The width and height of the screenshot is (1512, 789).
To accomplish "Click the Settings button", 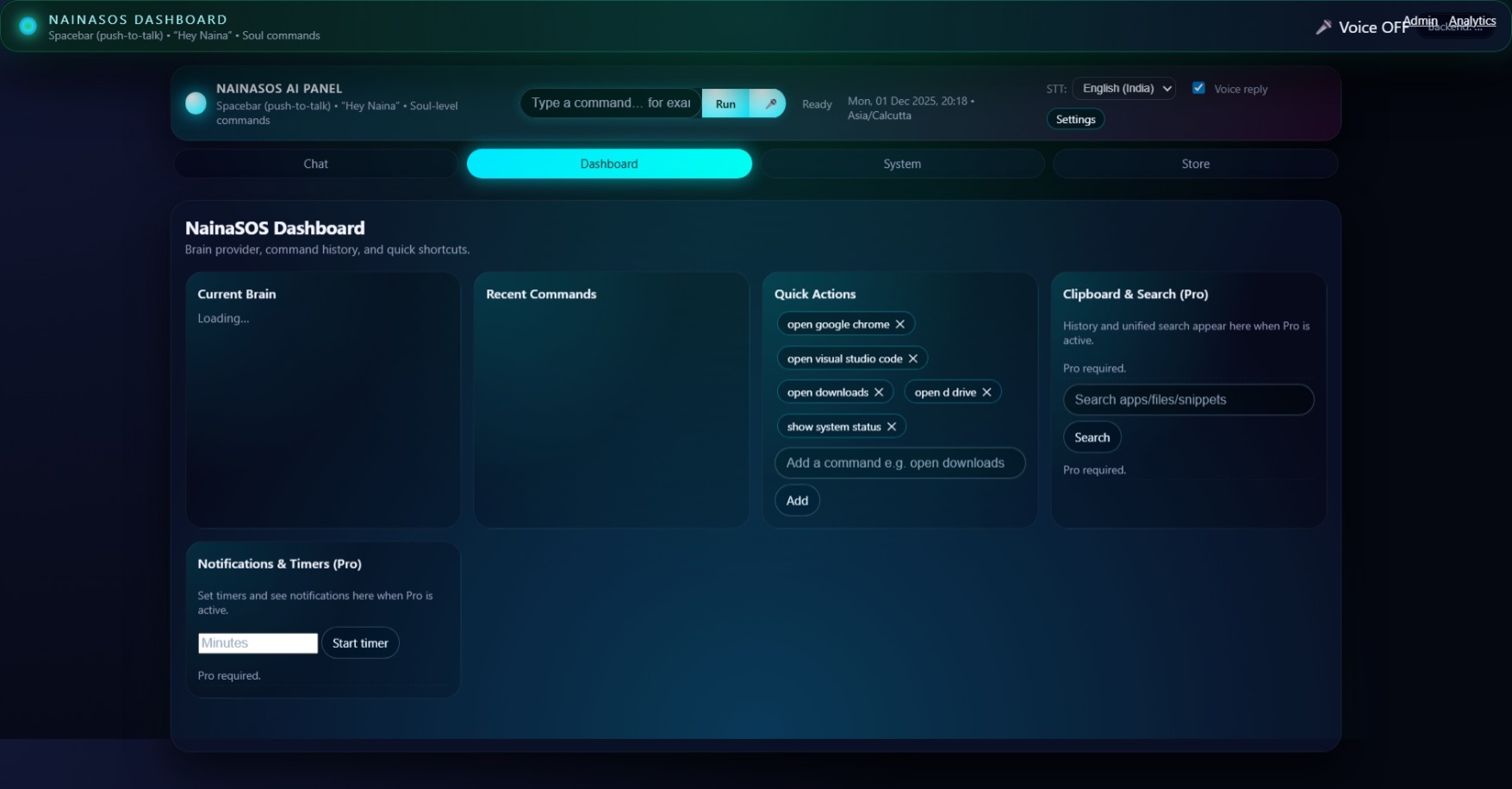I will pos(1074,119).
